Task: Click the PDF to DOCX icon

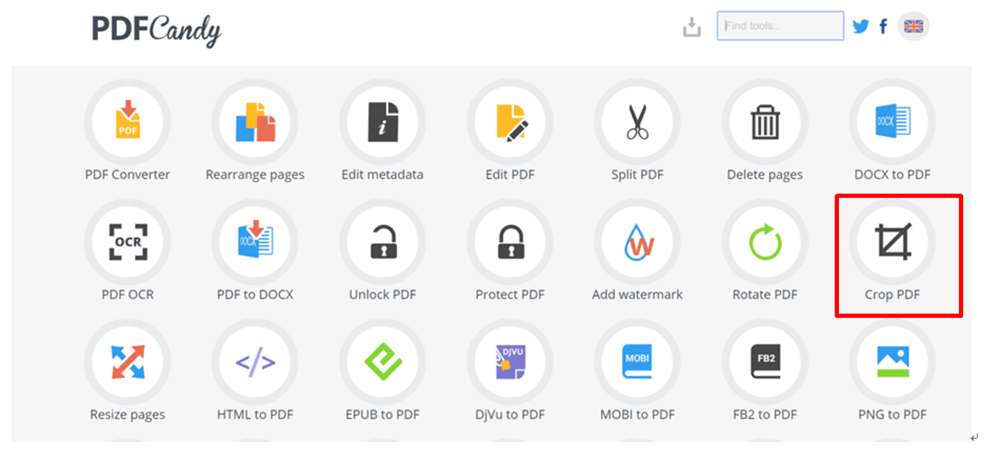Action: click(x=255, y=242)
